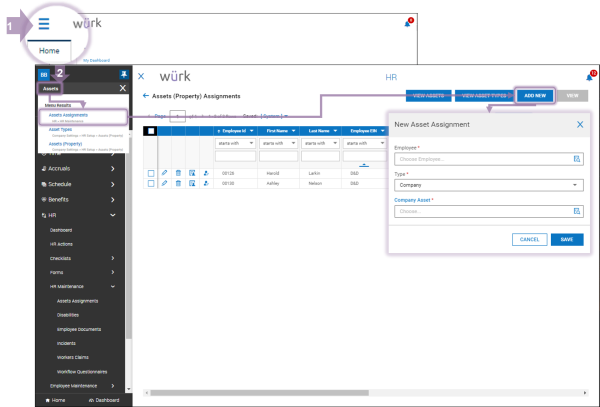
Task: Edit Ashley Nelson's row with the pencil icon
Action: tap(165, 183)
